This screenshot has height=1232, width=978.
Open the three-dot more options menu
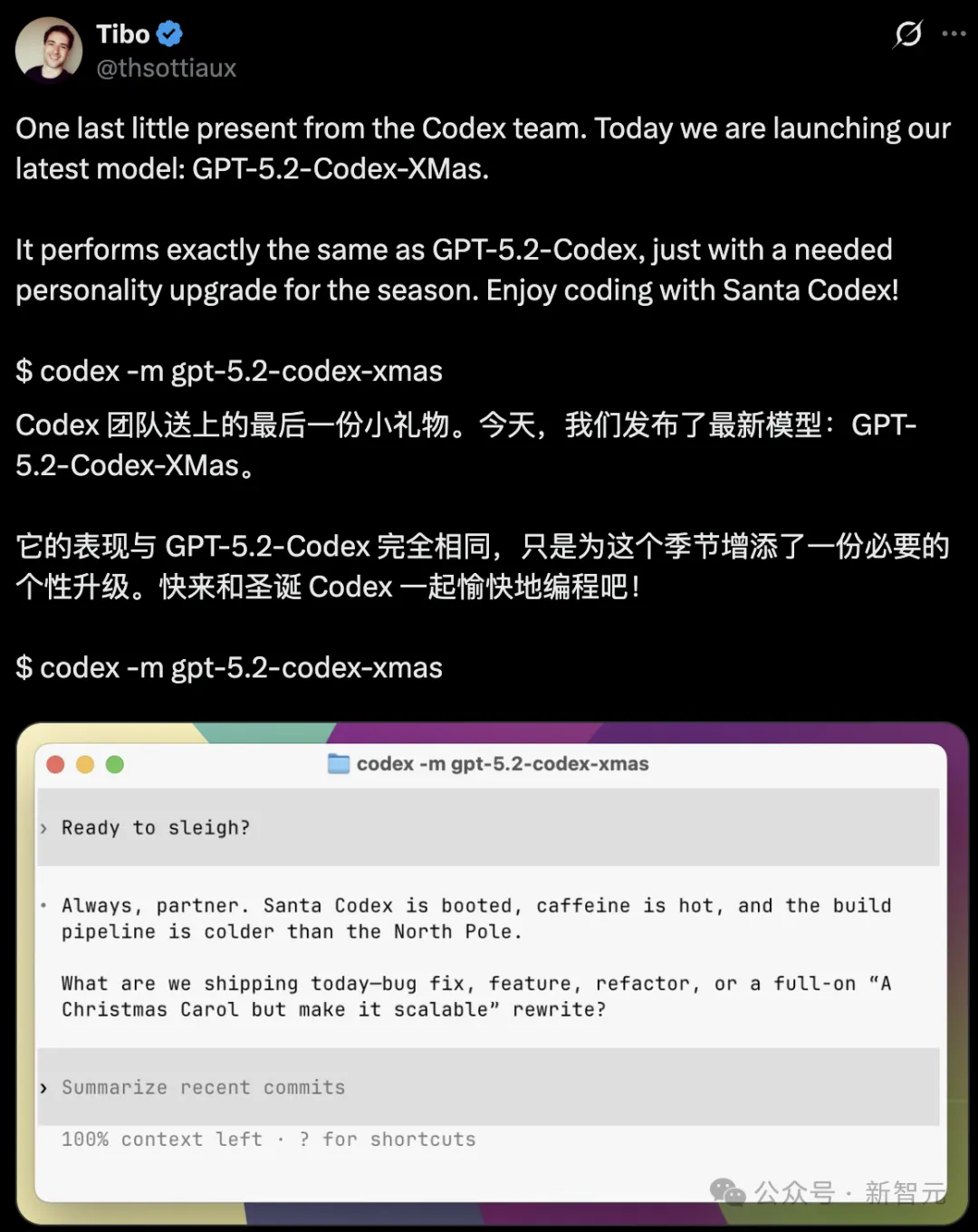954,33
